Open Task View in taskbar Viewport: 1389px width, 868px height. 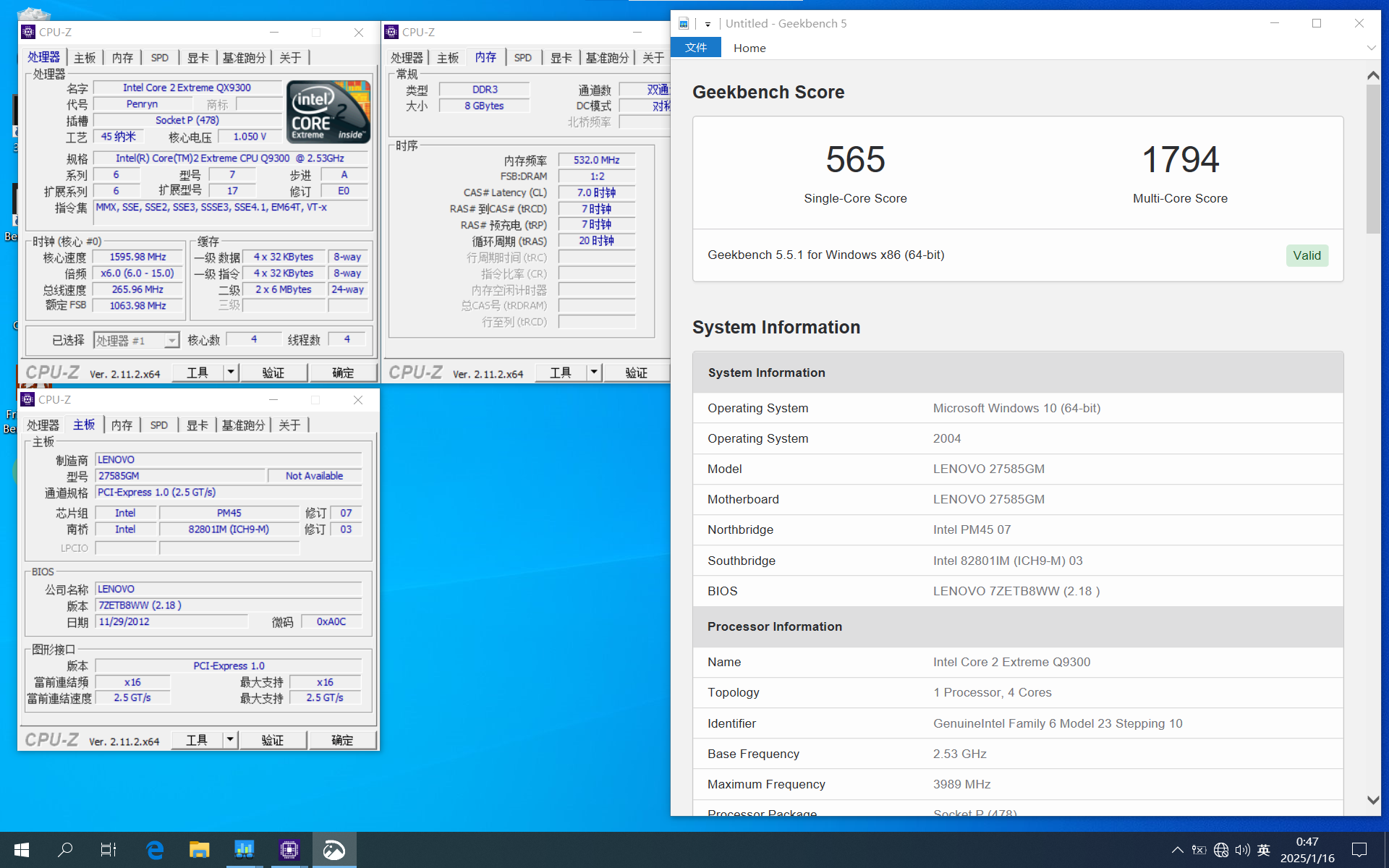pyautogui.click(x=109, y=850)
